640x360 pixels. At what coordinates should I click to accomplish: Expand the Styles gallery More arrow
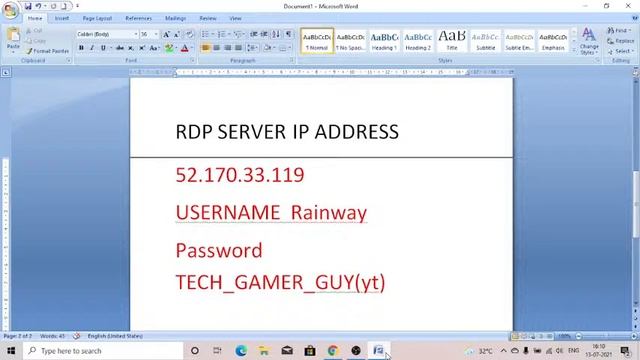(573, 50)
